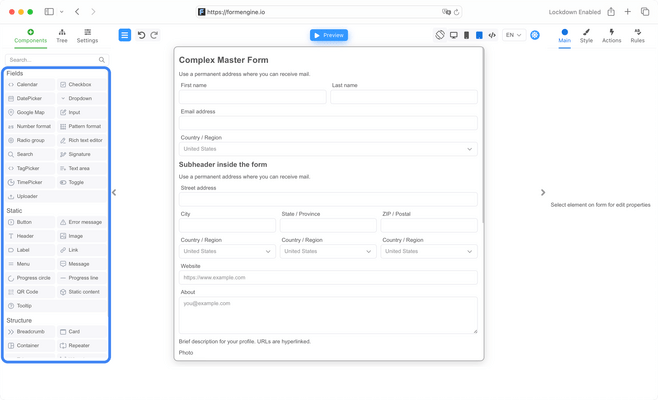Open the first Country / Region dropdown under Email address
This screenshot has height=400, width=658.
(328, 149)
